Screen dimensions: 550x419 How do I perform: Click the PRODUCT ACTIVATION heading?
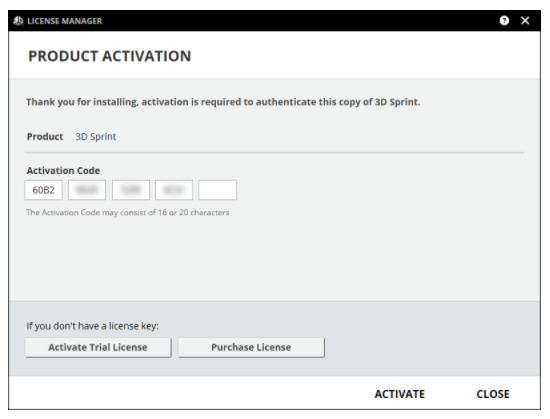[x=110, y=56]
